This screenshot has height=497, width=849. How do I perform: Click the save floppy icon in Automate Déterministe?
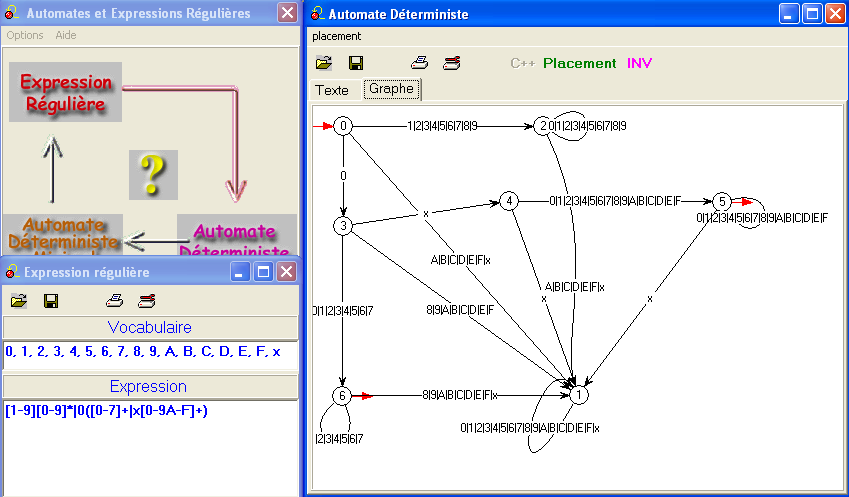(x=355, y=63)
